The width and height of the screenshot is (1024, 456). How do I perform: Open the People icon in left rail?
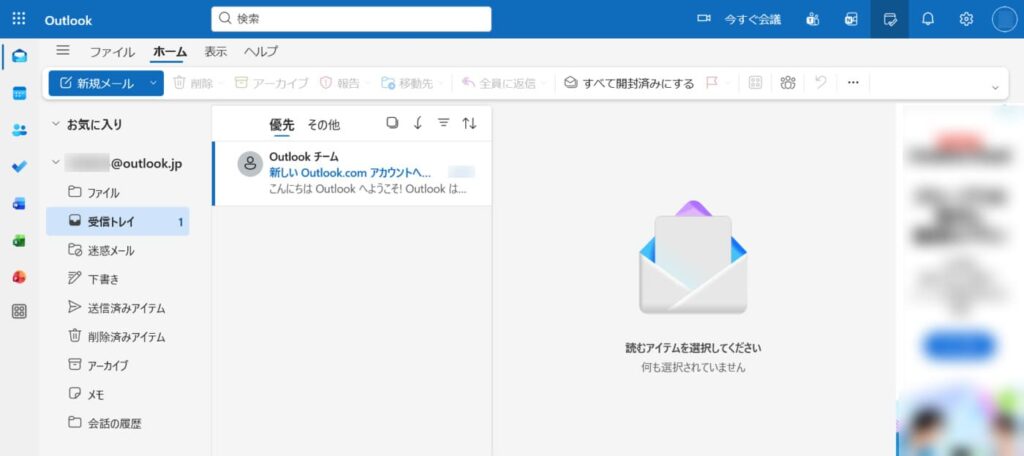[x=19, y=130]
